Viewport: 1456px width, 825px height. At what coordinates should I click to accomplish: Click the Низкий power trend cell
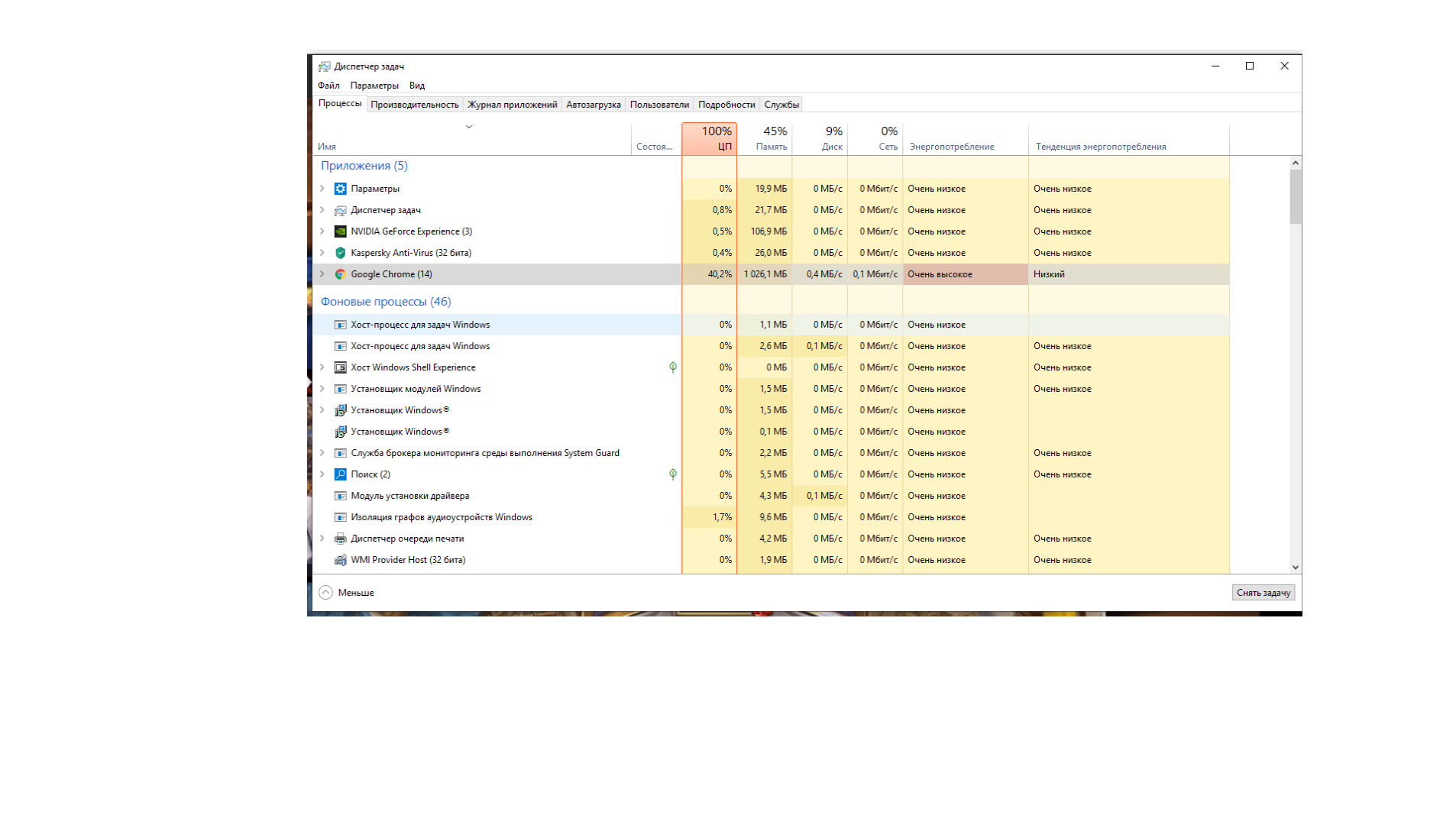[1129, 274]
